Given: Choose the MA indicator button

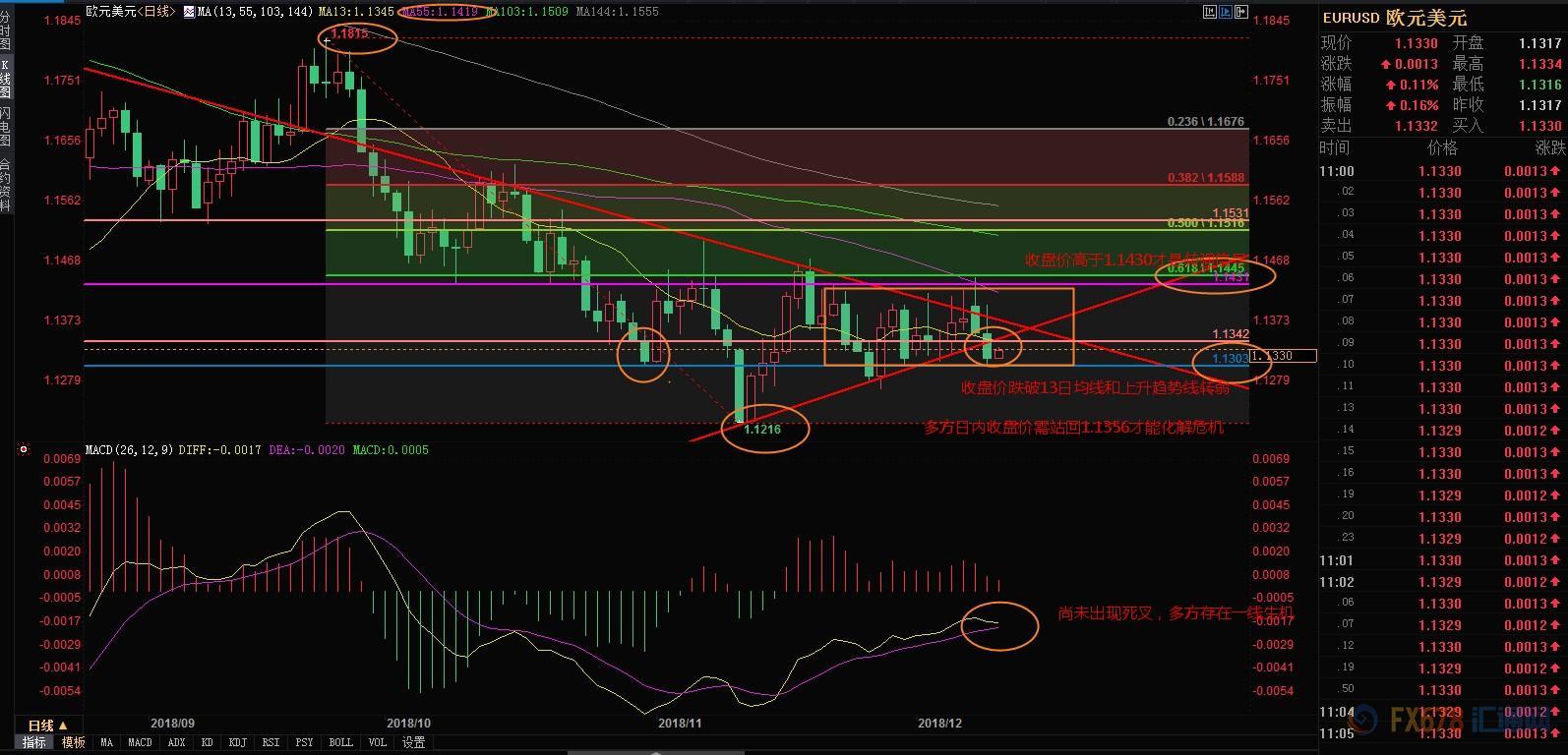Looking at the screenshot, I should click(x=106, y=743).
